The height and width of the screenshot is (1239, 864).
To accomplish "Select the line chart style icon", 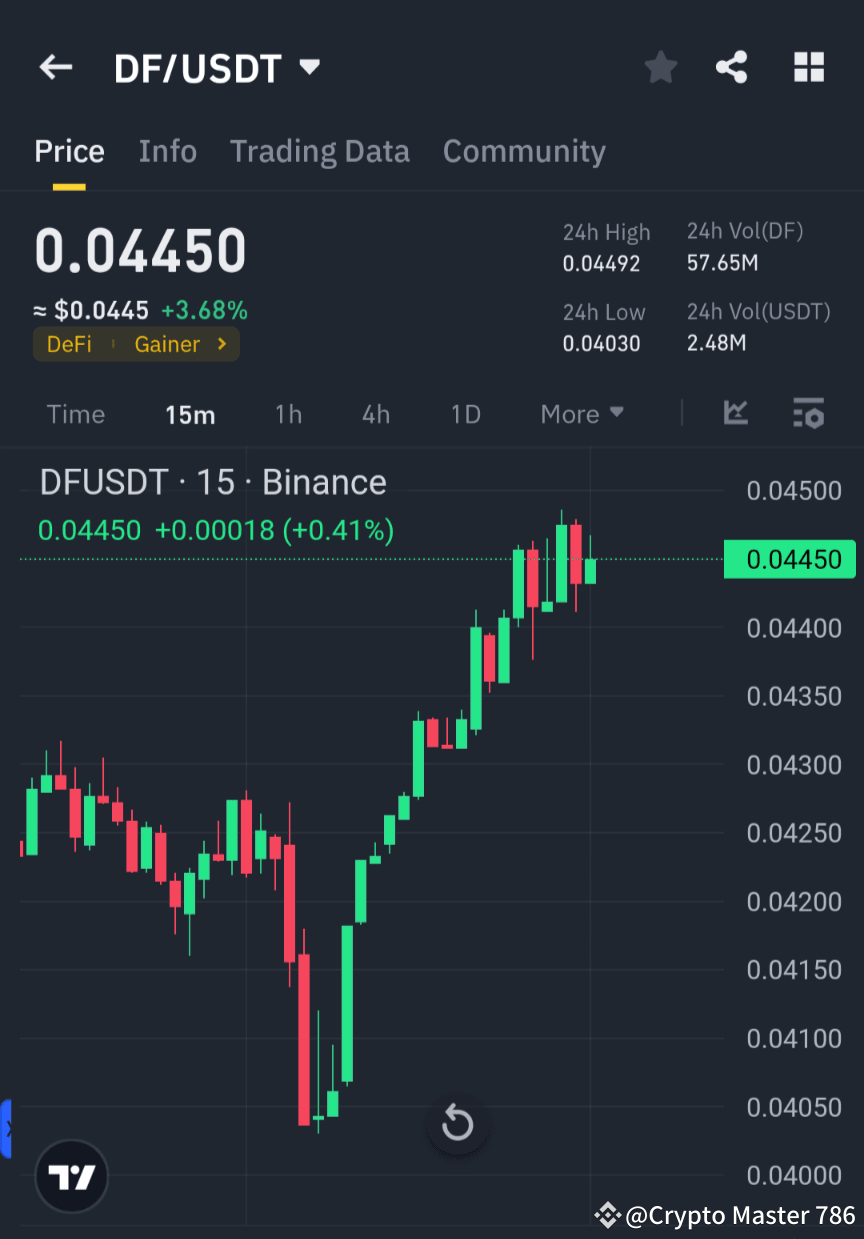I will coord(736,413).
